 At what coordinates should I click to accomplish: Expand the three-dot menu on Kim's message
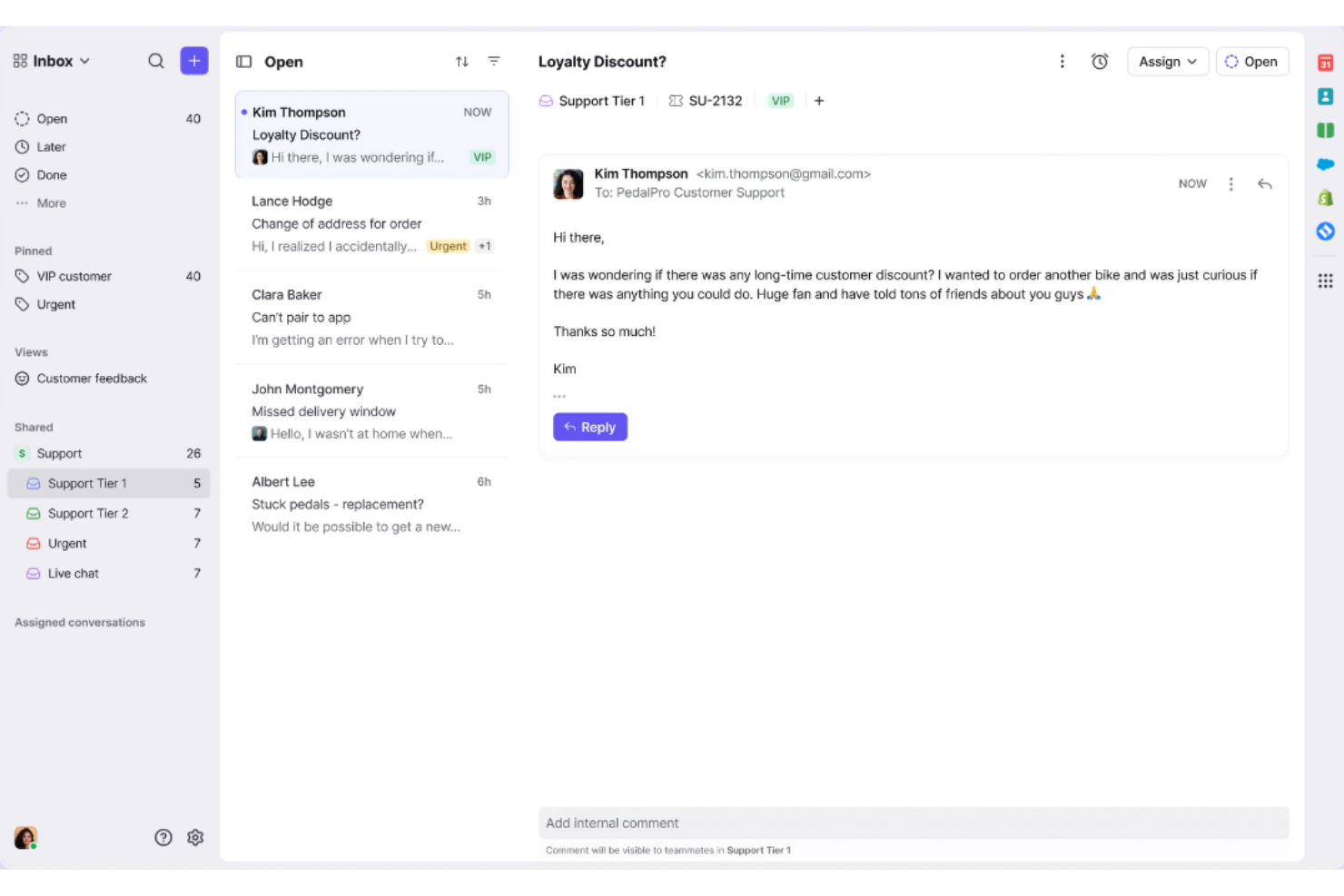point(1230,183)
